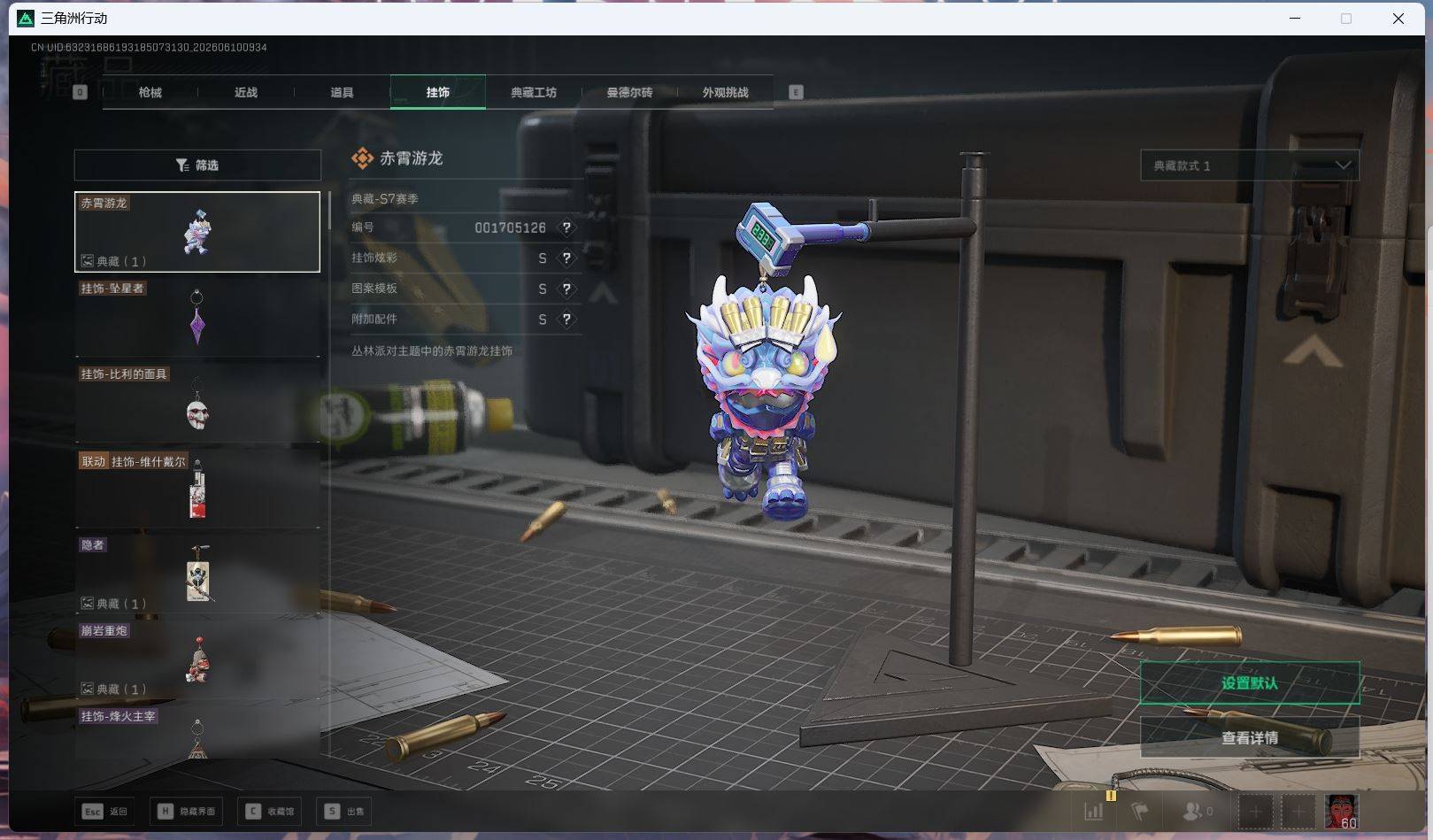Screen dimensions: 1433x840
Task: Click the 典藏 (1) image icon under 崩岩重炮
Action: [88, 689]
